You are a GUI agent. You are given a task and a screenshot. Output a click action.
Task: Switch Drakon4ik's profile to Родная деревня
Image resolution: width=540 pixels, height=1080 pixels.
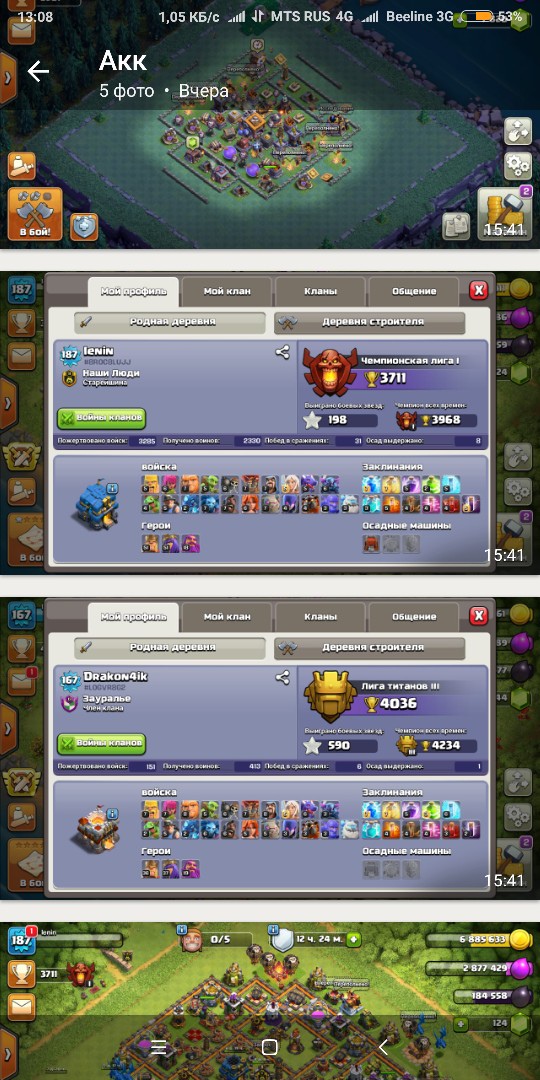[x=169, y=647]
